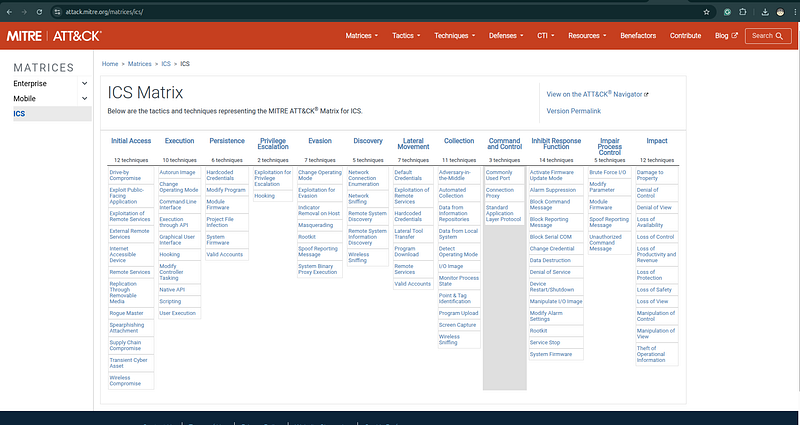
Task: Open the Collection tactic header
Action: pos(459,141)
